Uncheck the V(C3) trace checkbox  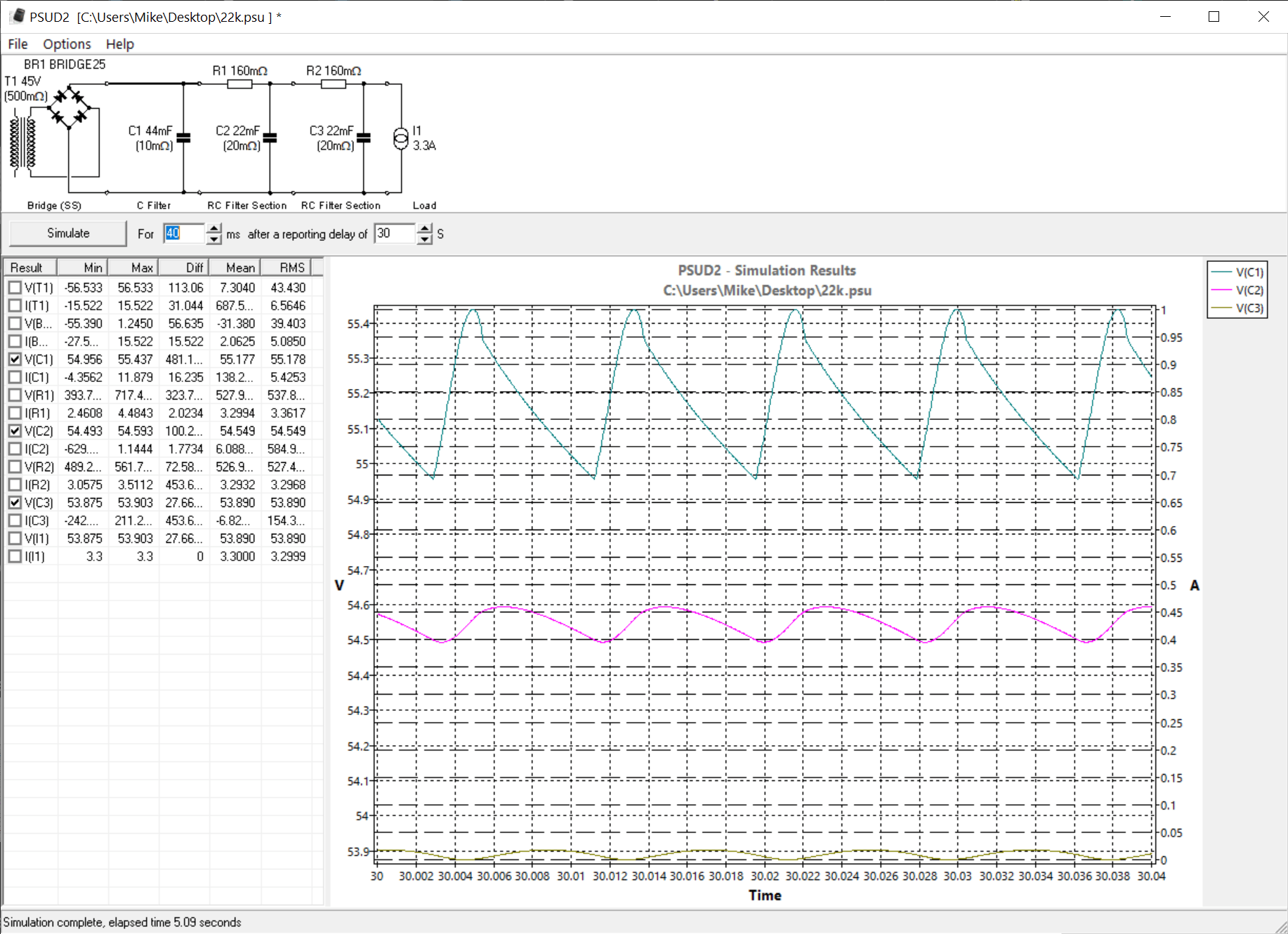(15, 502)
